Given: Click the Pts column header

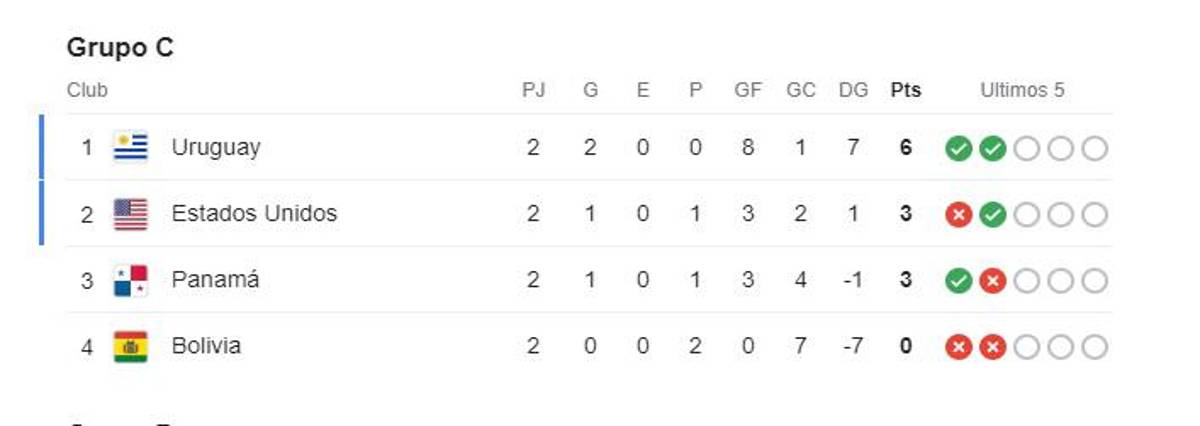Looking at the screenshot, I should pyautogui.click(x=906, y=91).
